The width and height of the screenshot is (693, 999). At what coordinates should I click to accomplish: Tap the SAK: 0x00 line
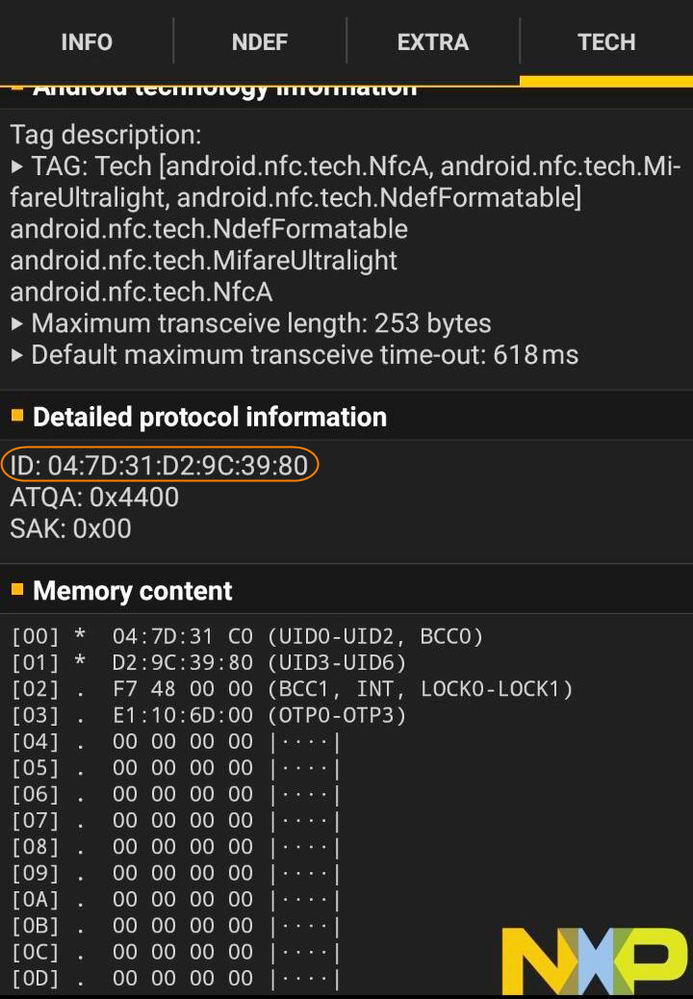(71, 528)
